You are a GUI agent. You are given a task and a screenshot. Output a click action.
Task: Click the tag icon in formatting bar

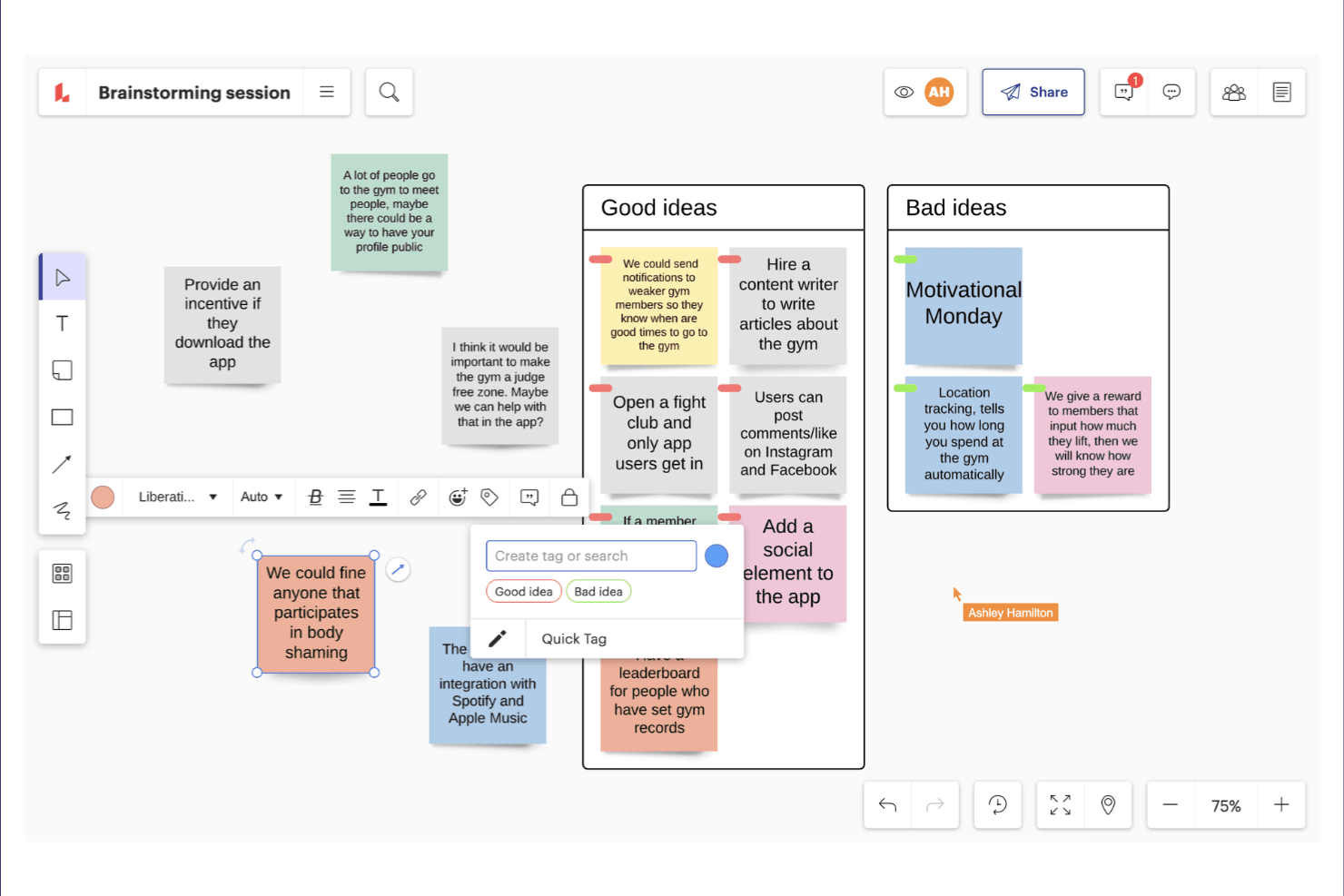coord(489,497)
